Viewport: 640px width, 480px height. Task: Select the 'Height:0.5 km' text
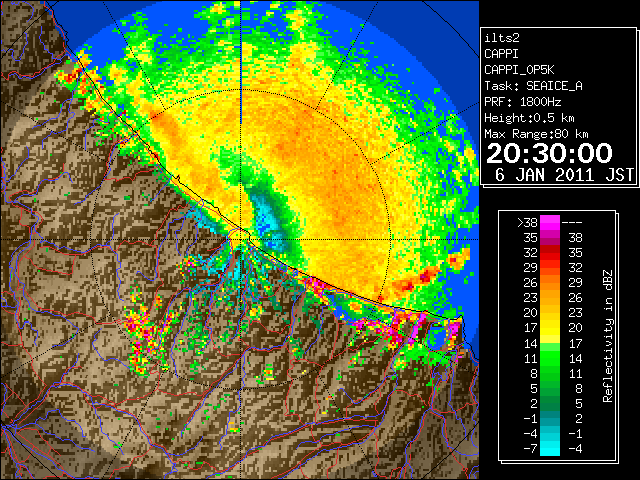click(x=529, y=118)
